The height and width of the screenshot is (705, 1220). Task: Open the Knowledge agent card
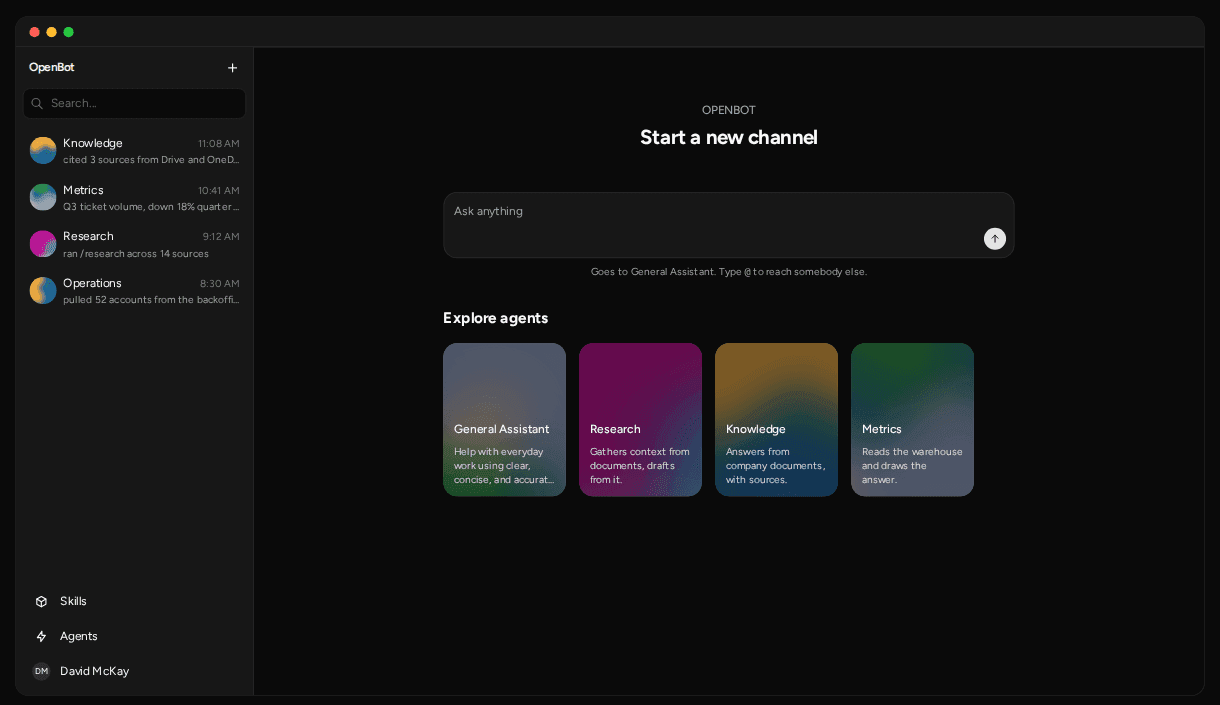click(776, 420)
